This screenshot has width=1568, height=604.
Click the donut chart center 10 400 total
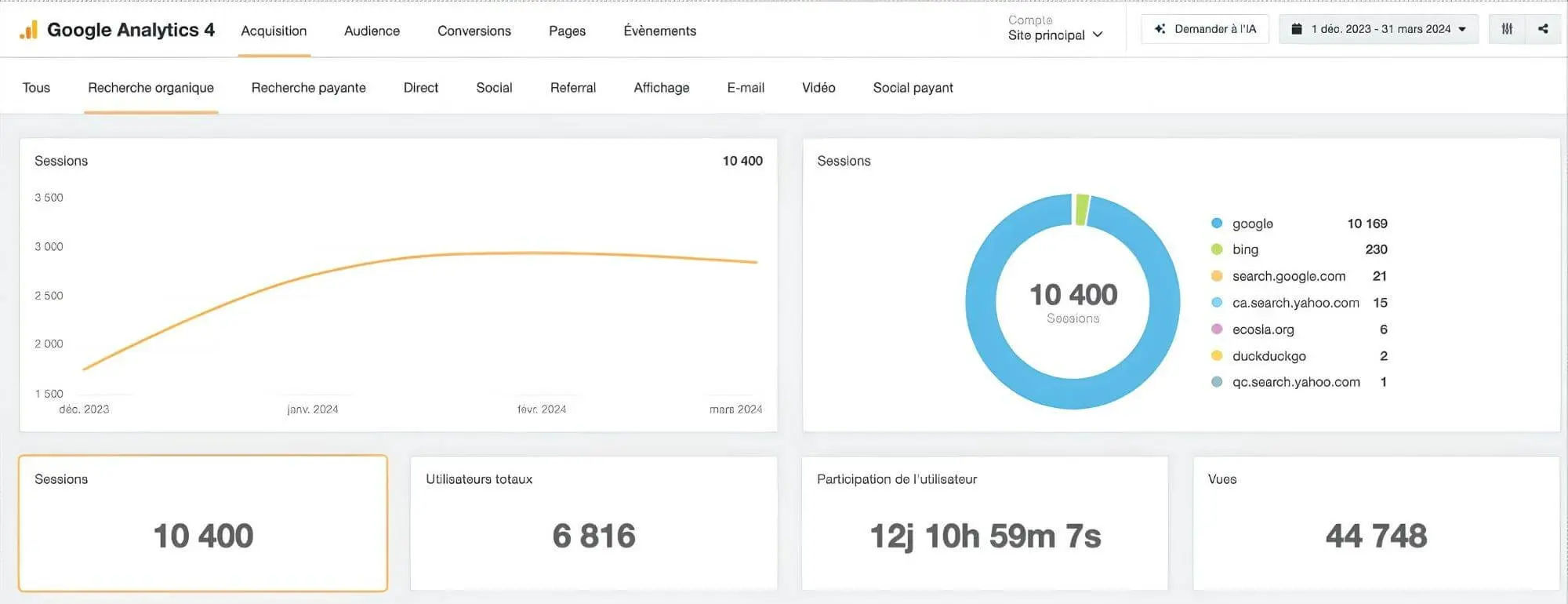1073,295
